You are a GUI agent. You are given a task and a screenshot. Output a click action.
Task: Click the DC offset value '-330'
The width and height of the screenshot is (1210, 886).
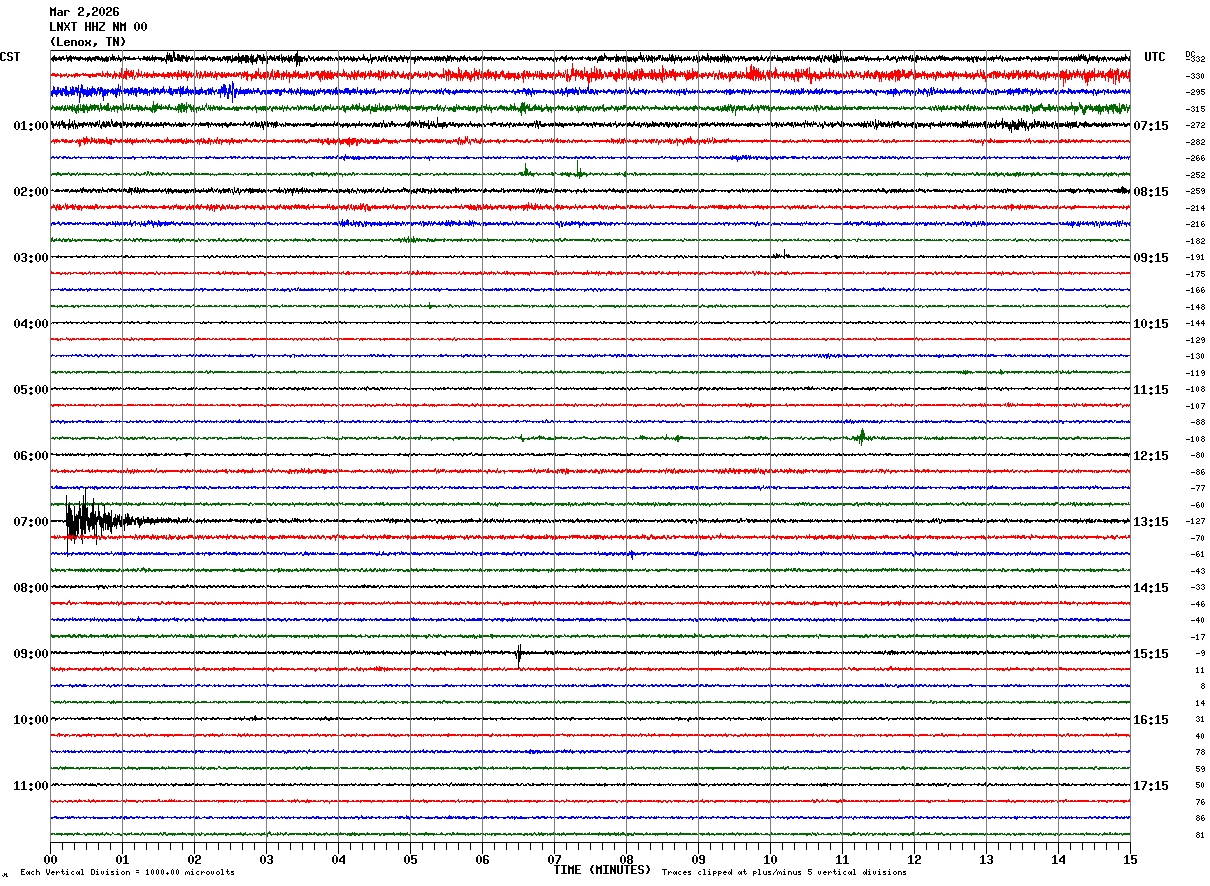point(1195,76)
